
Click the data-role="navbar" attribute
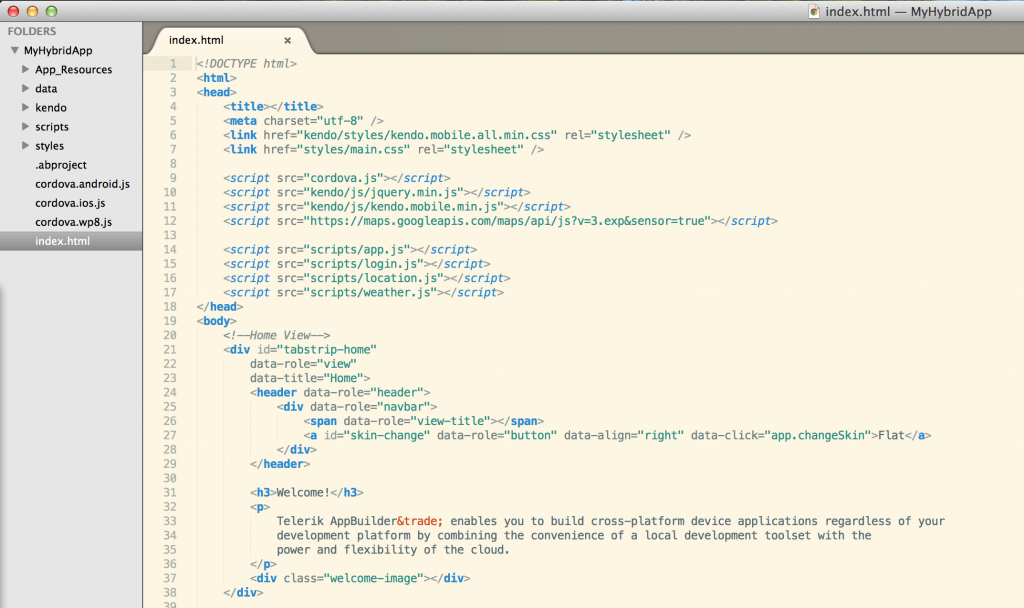pyautogui.click(x=370, y=407)
